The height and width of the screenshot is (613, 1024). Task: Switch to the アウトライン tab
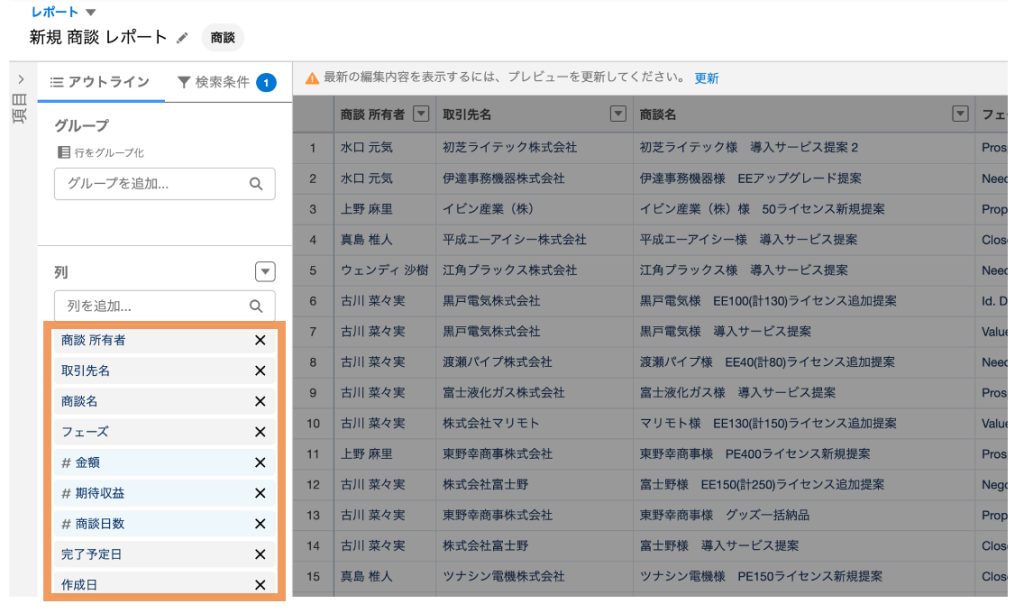click(x=100, y=82)
